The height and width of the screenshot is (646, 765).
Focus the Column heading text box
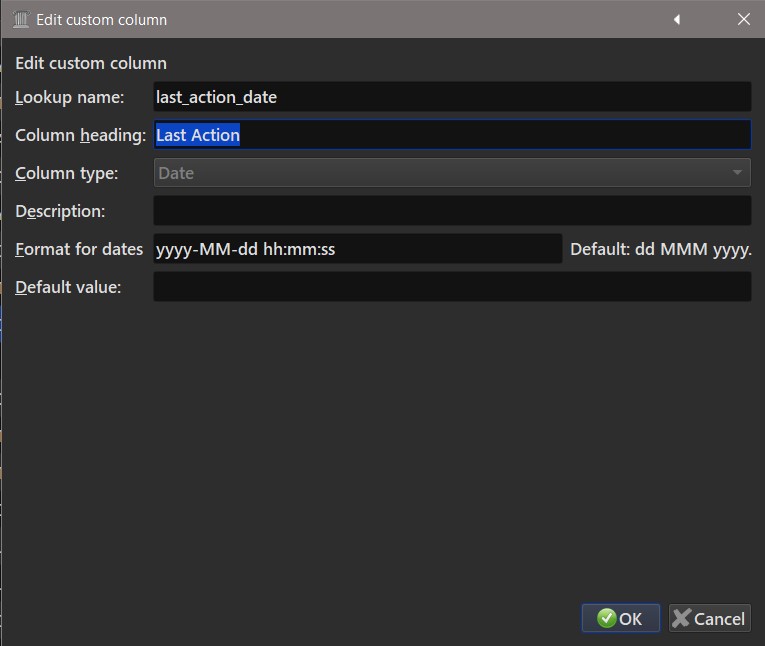click(451, 135)
